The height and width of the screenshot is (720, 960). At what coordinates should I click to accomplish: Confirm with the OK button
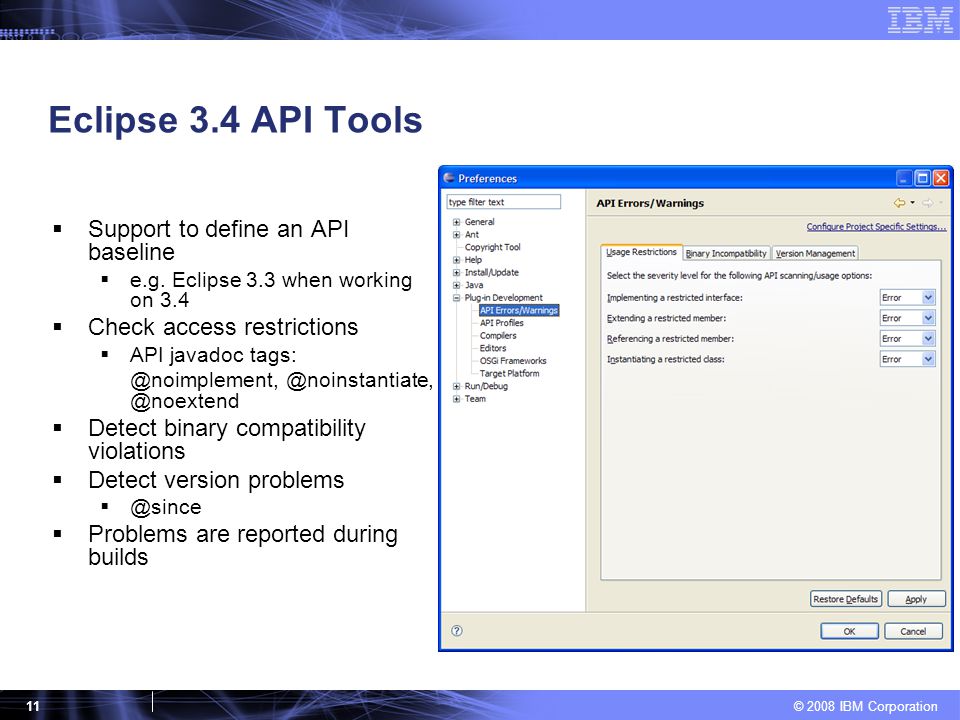tap(849, 631)
